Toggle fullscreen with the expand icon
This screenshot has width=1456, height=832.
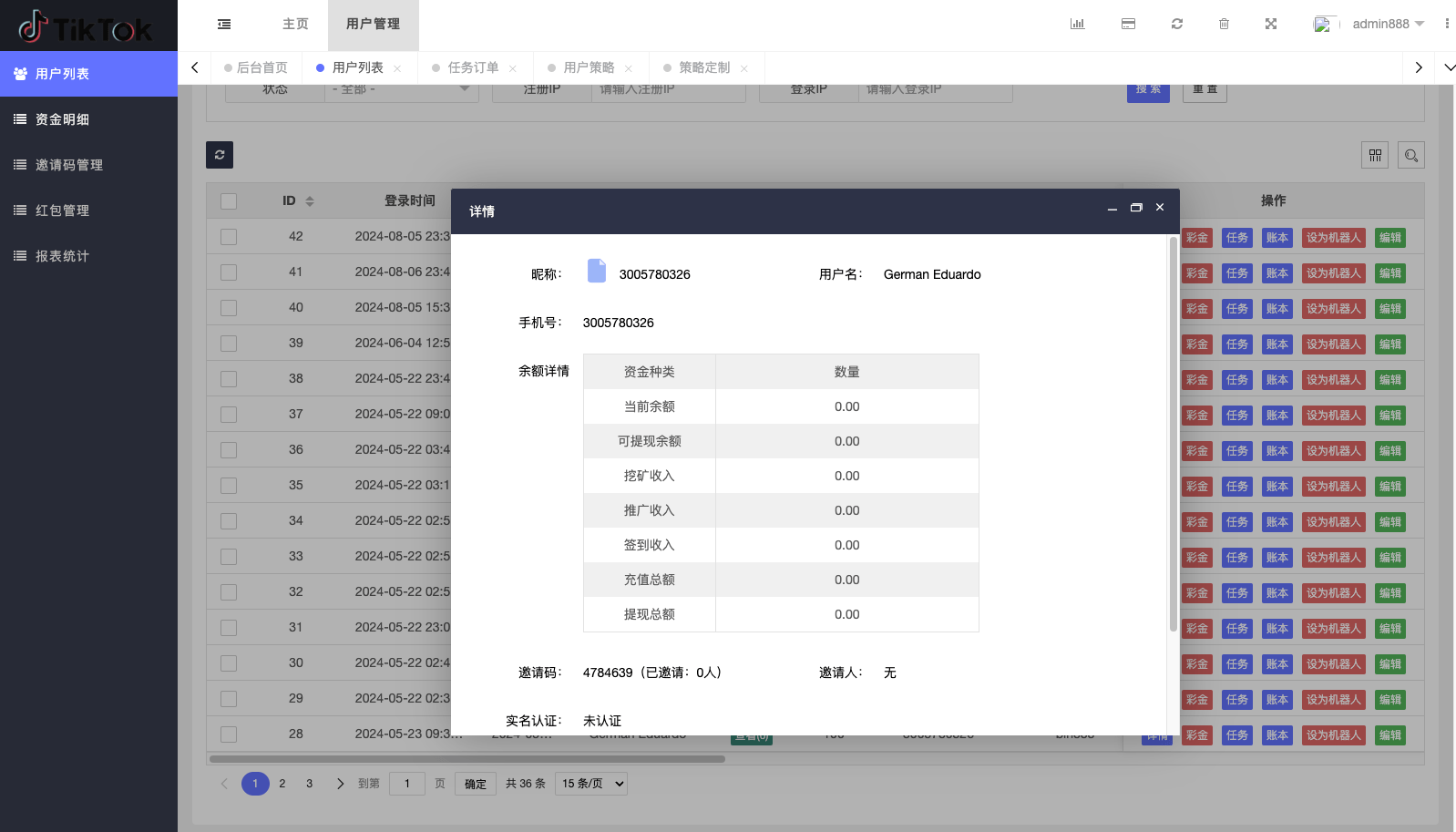(1271, 25)
